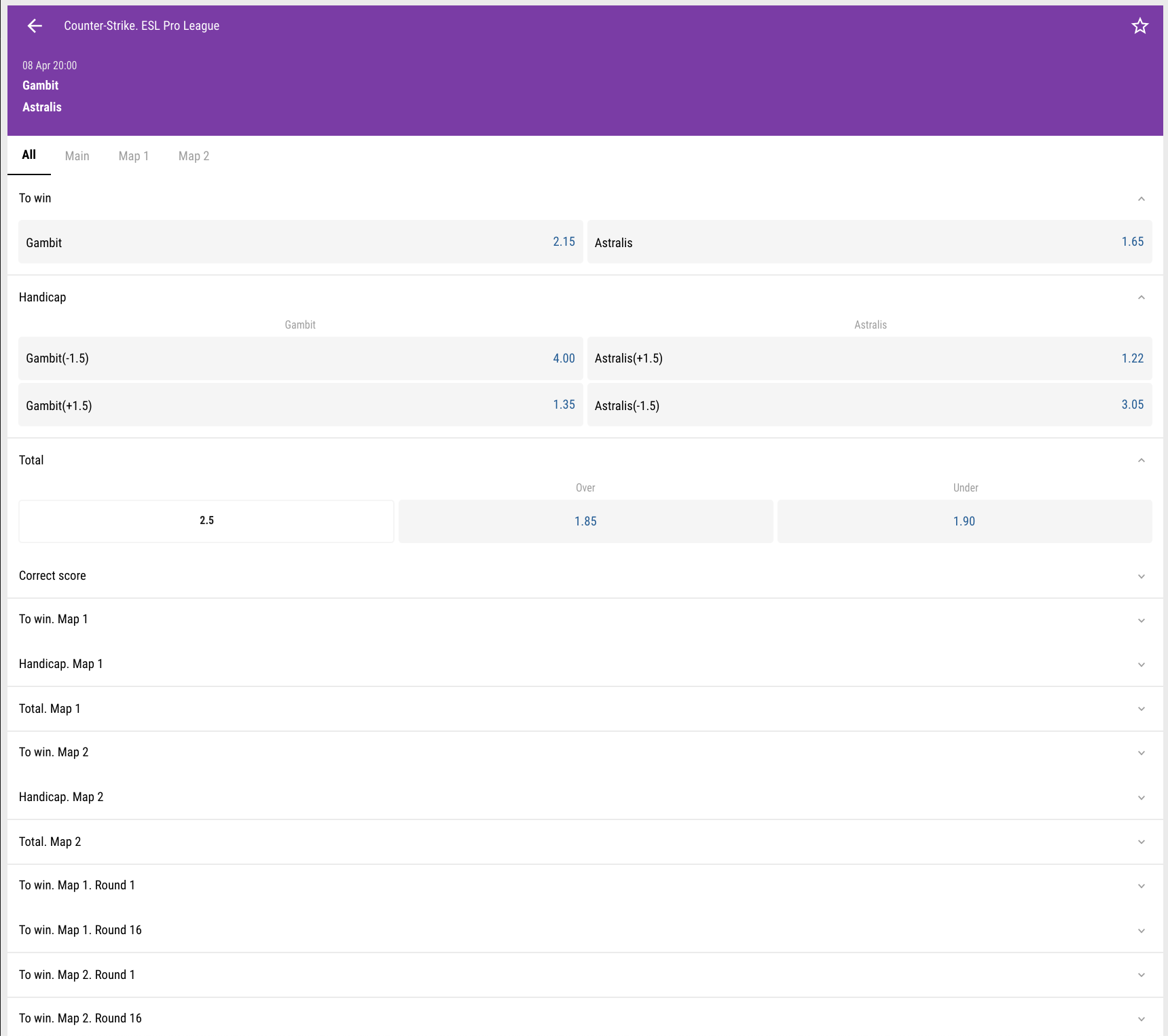Select Astralis(+1.5) handicap at 1.22

pyautogui.click(x=869, y=358)
